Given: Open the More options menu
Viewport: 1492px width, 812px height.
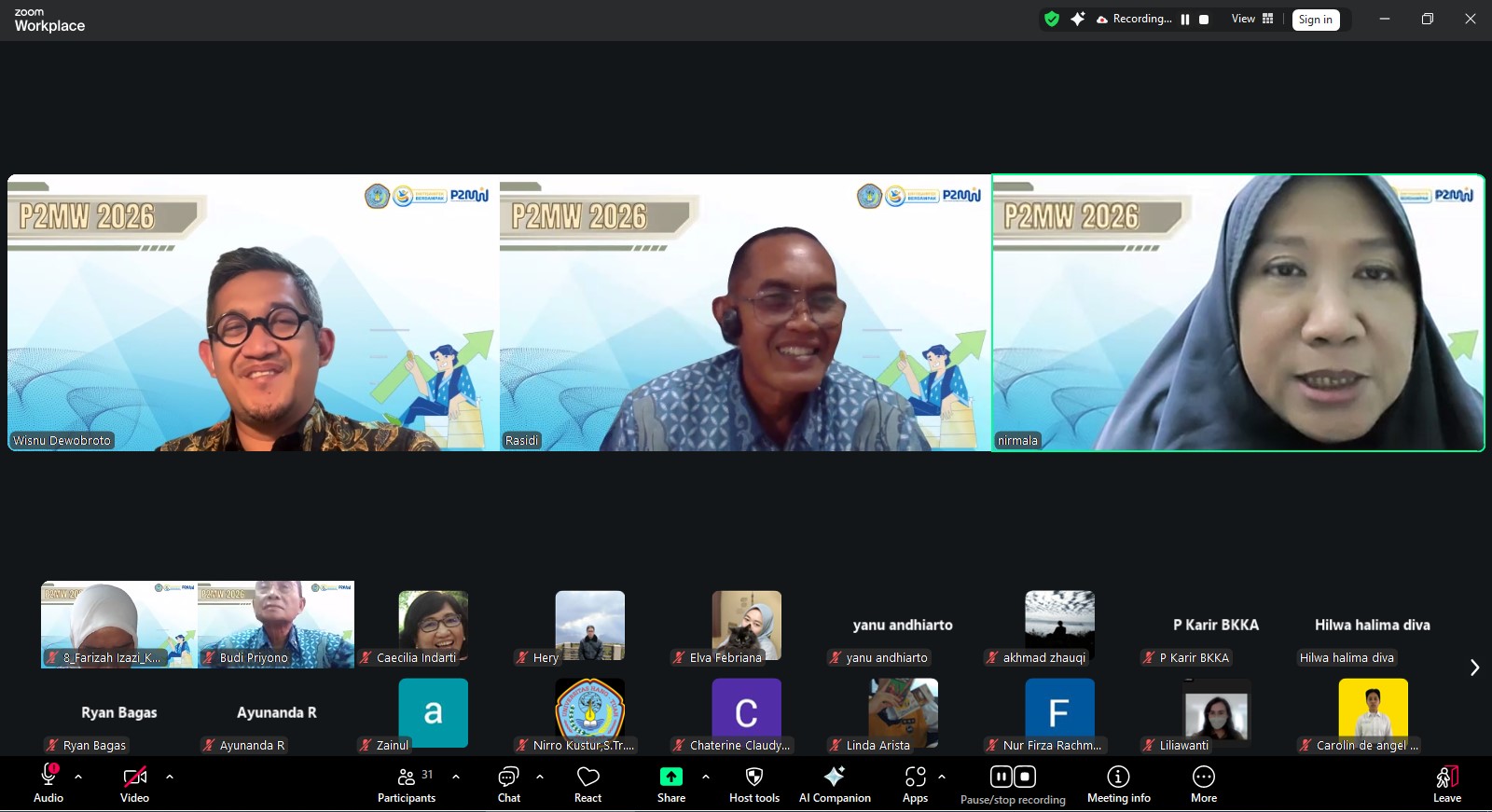Looking at the screenshot, I should coord(1203,783).
